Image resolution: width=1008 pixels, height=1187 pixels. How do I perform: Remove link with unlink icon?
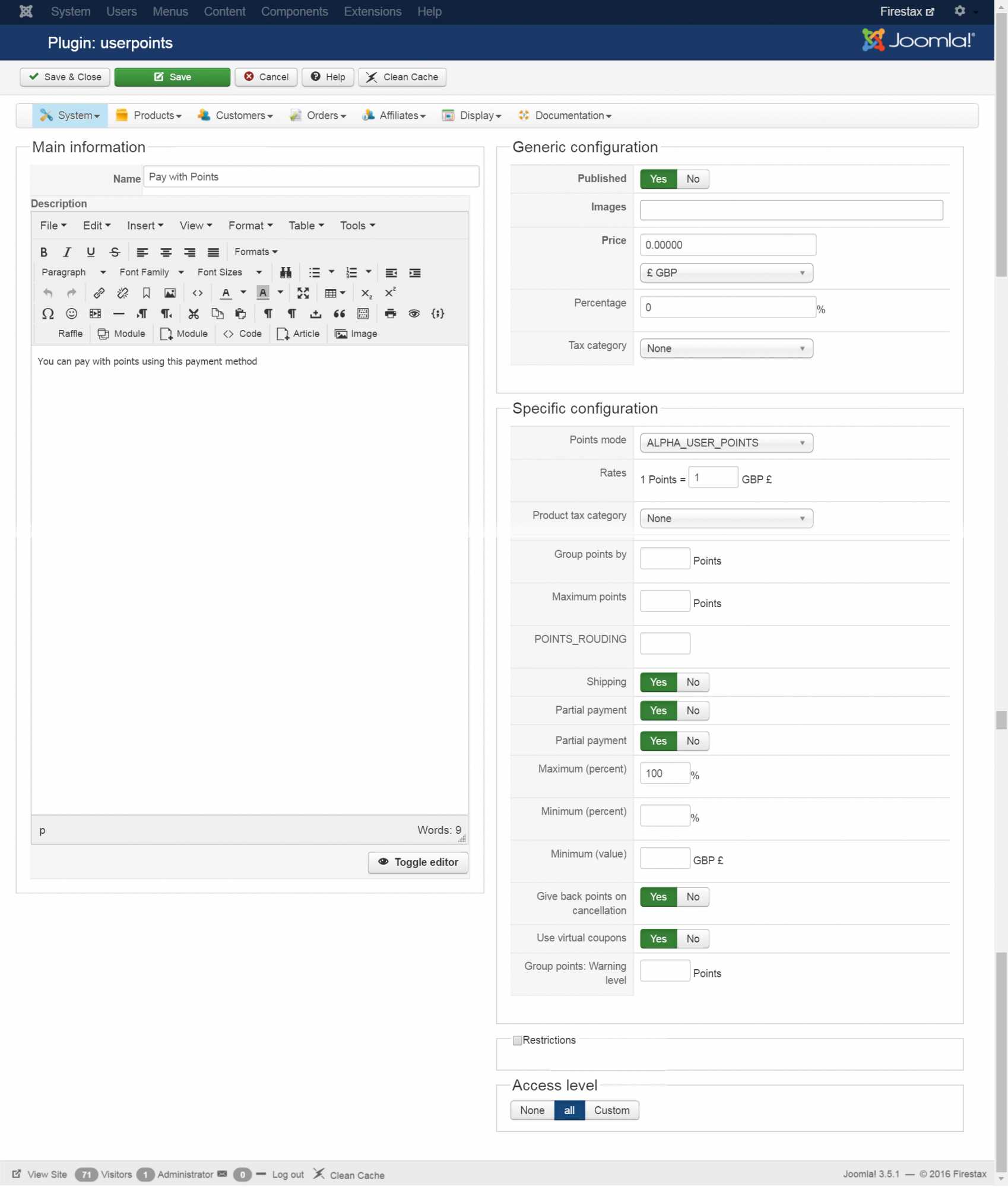[x=123, y=293]
